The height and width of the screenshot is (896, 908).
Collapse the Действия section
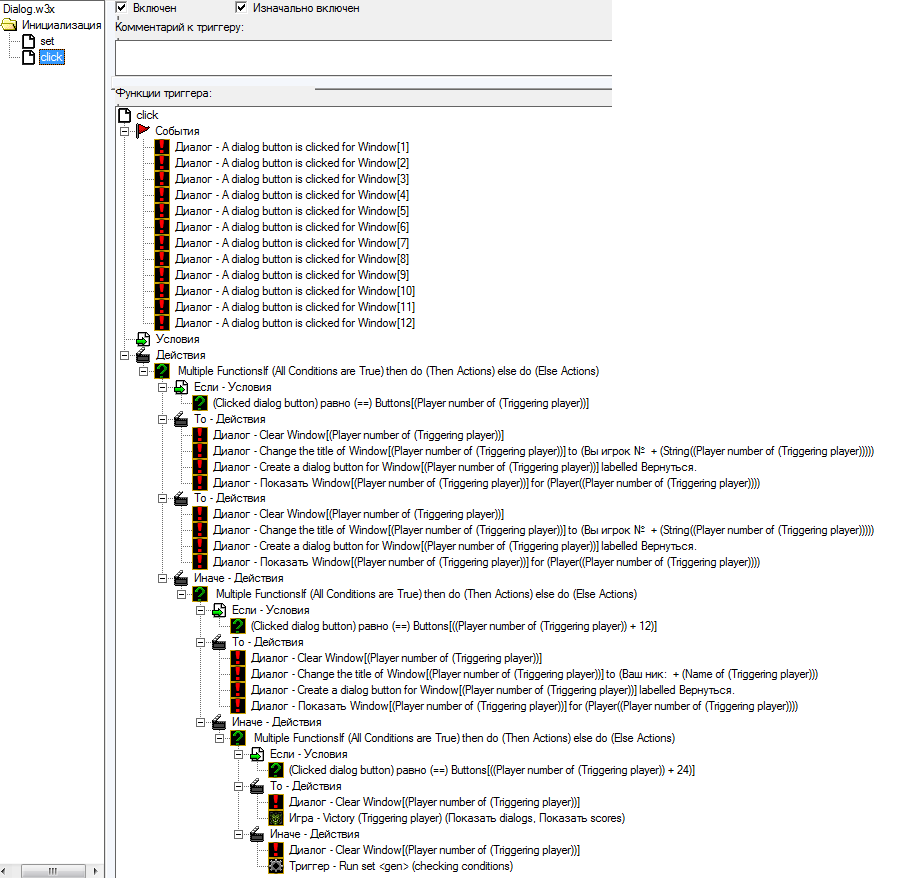(x=125, y=355)
